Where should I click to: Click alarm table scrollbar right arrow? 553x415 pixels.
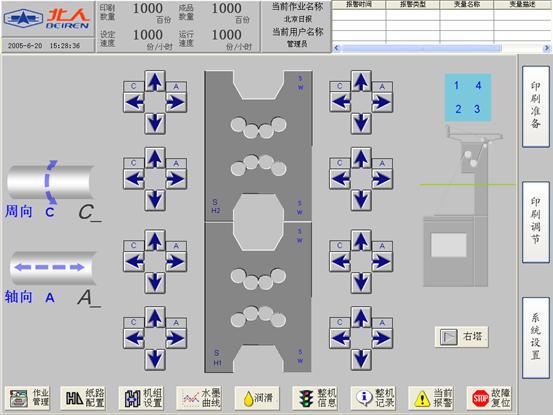pos(547,48)
